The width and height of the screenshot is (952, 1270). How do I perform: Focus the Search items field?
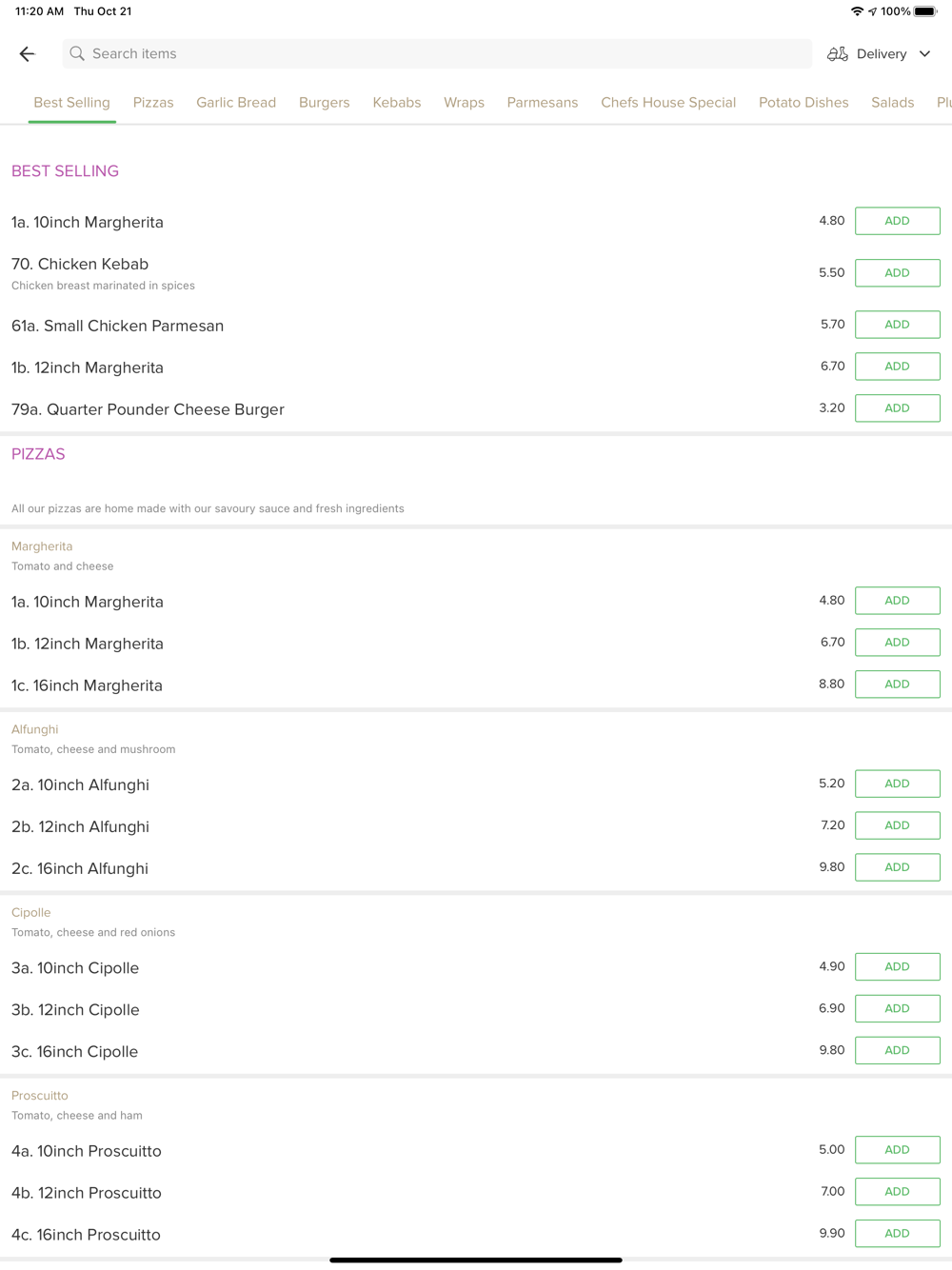438,54
